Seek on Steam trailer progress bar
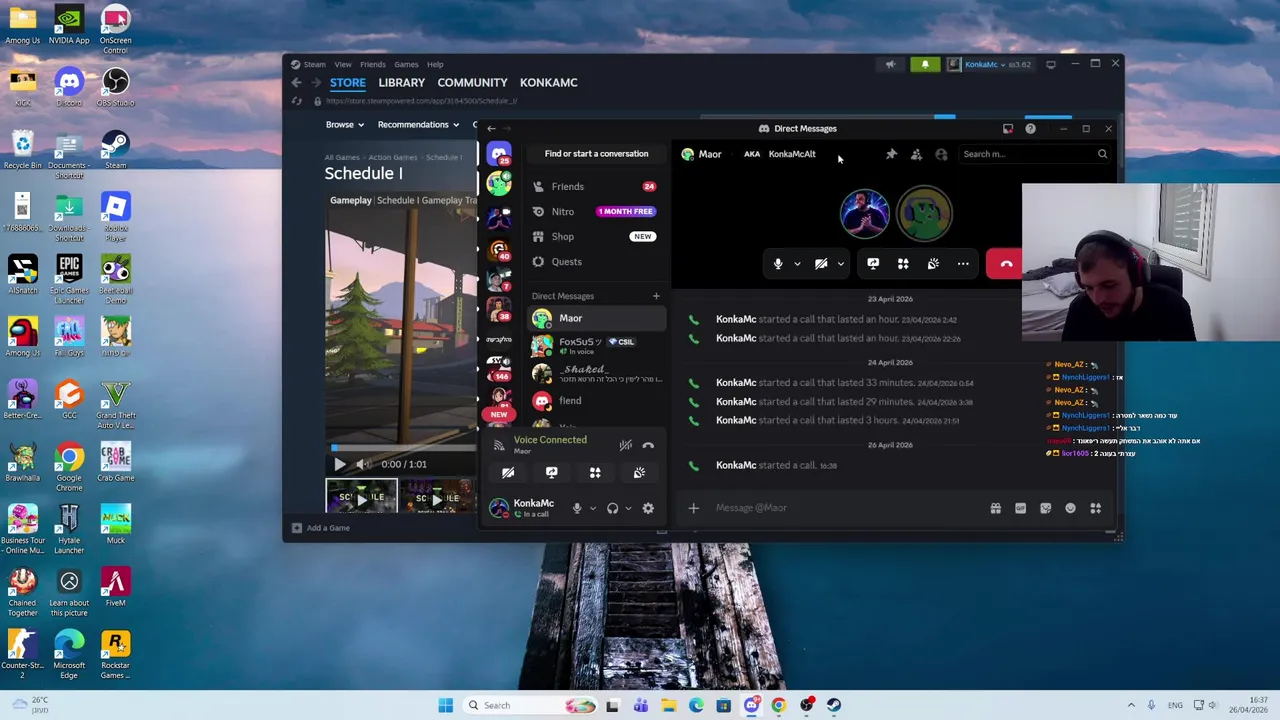Screen dimensions: 1280x720 point(403,448)
